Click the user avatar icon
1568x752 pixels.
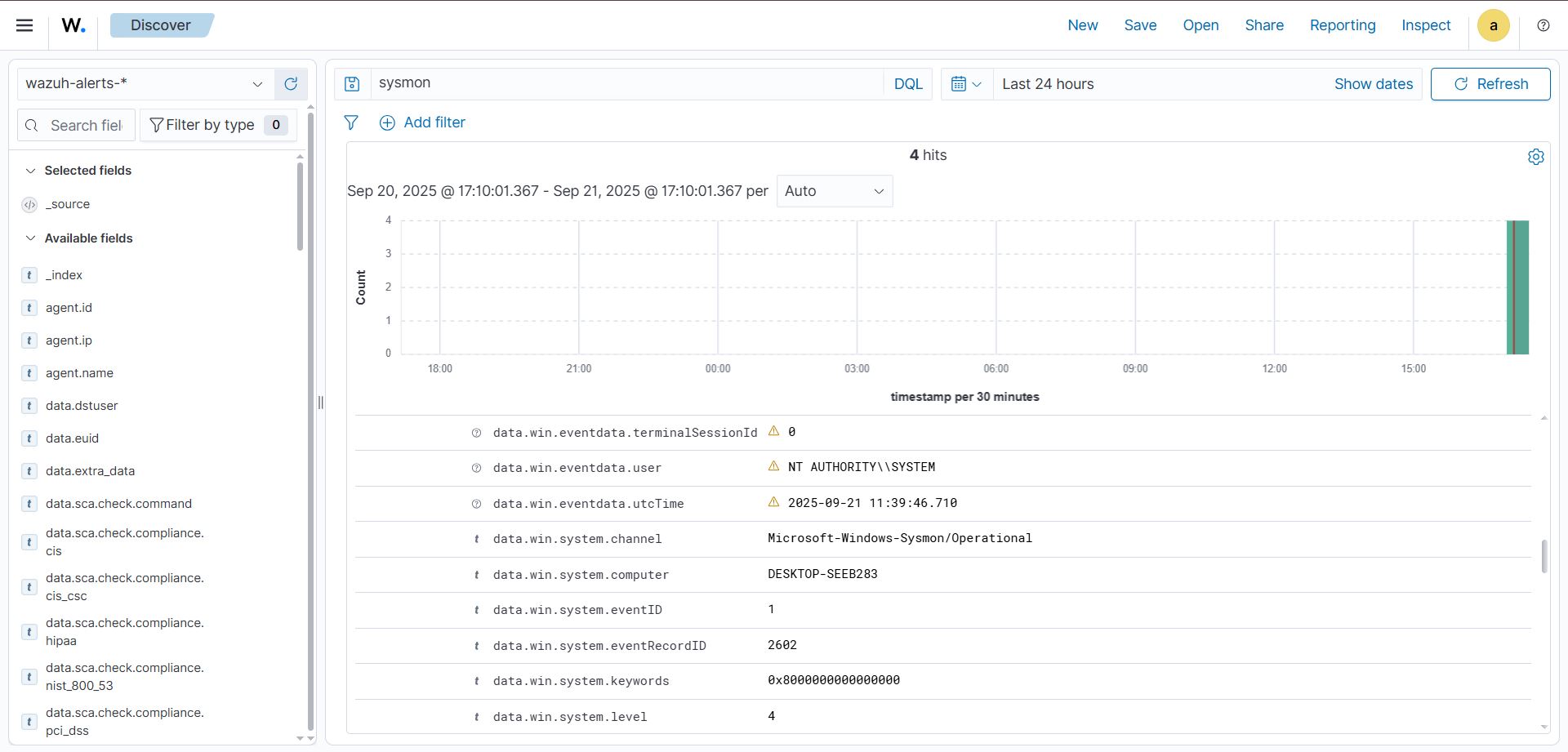[1493, 25]
